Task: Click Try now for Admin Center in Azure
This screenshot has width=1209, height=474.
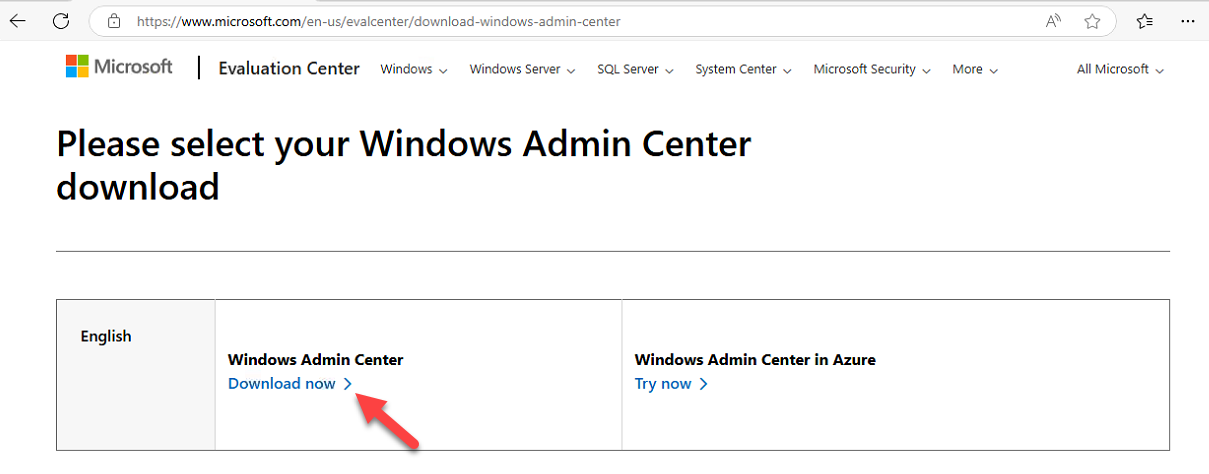Action: point(671,384)
